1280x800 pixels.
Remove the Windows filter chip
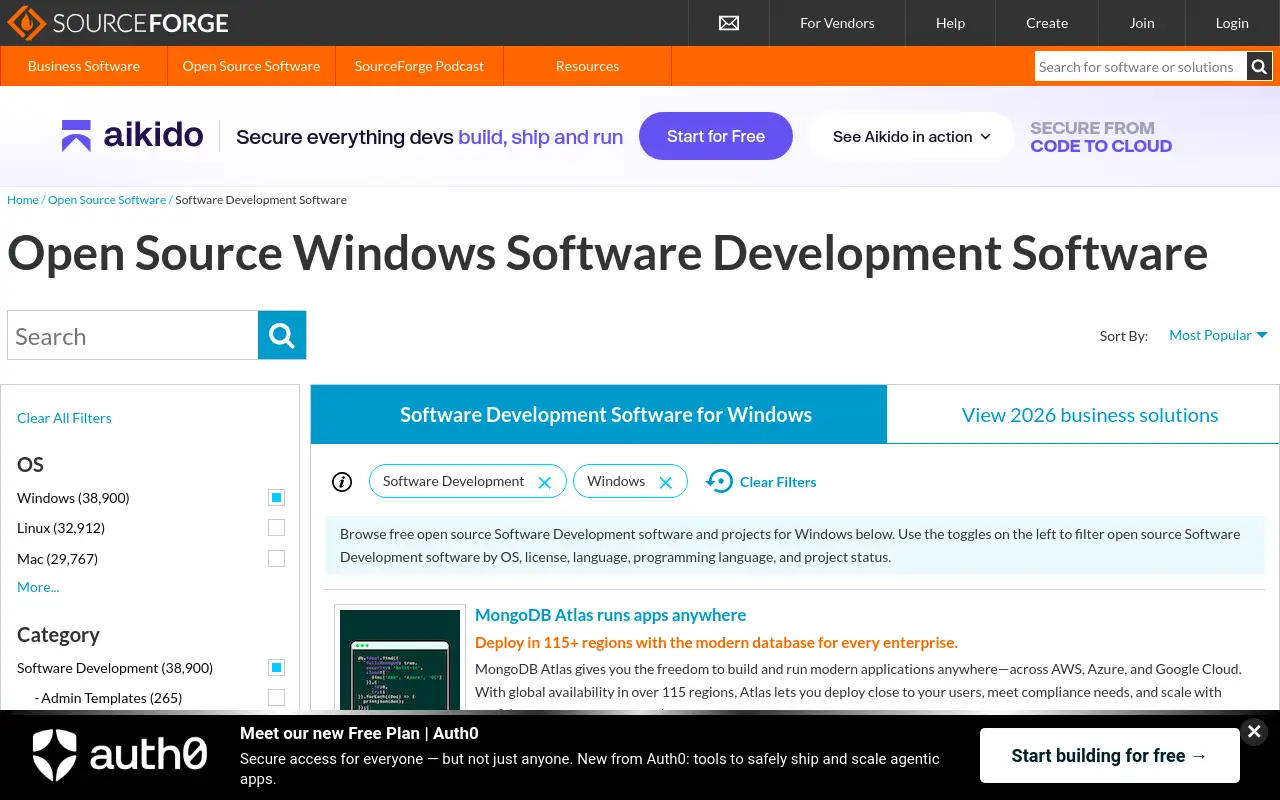click(x=666, y=482)
